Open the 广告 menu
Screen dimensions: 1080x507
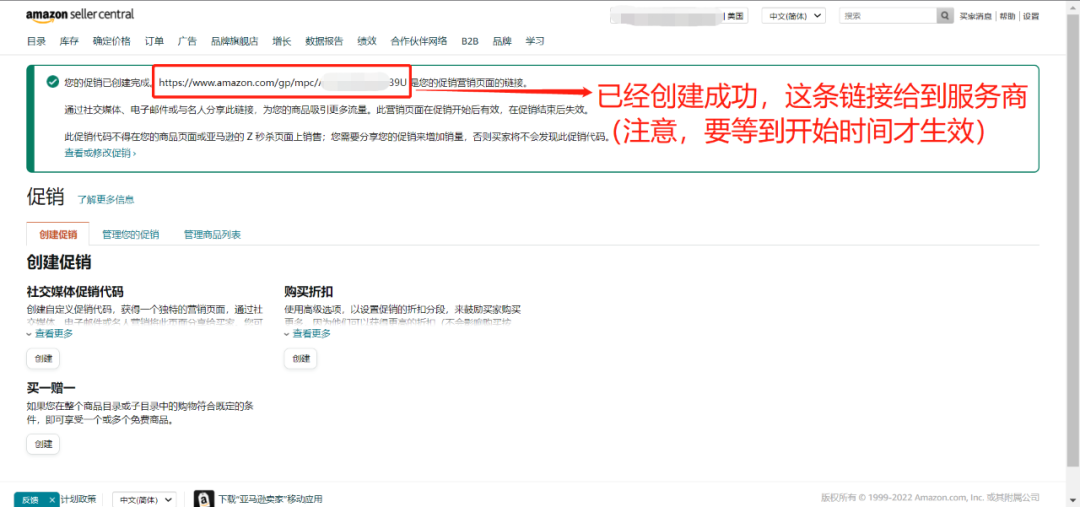pyautogui.click(x=187, y=41)
